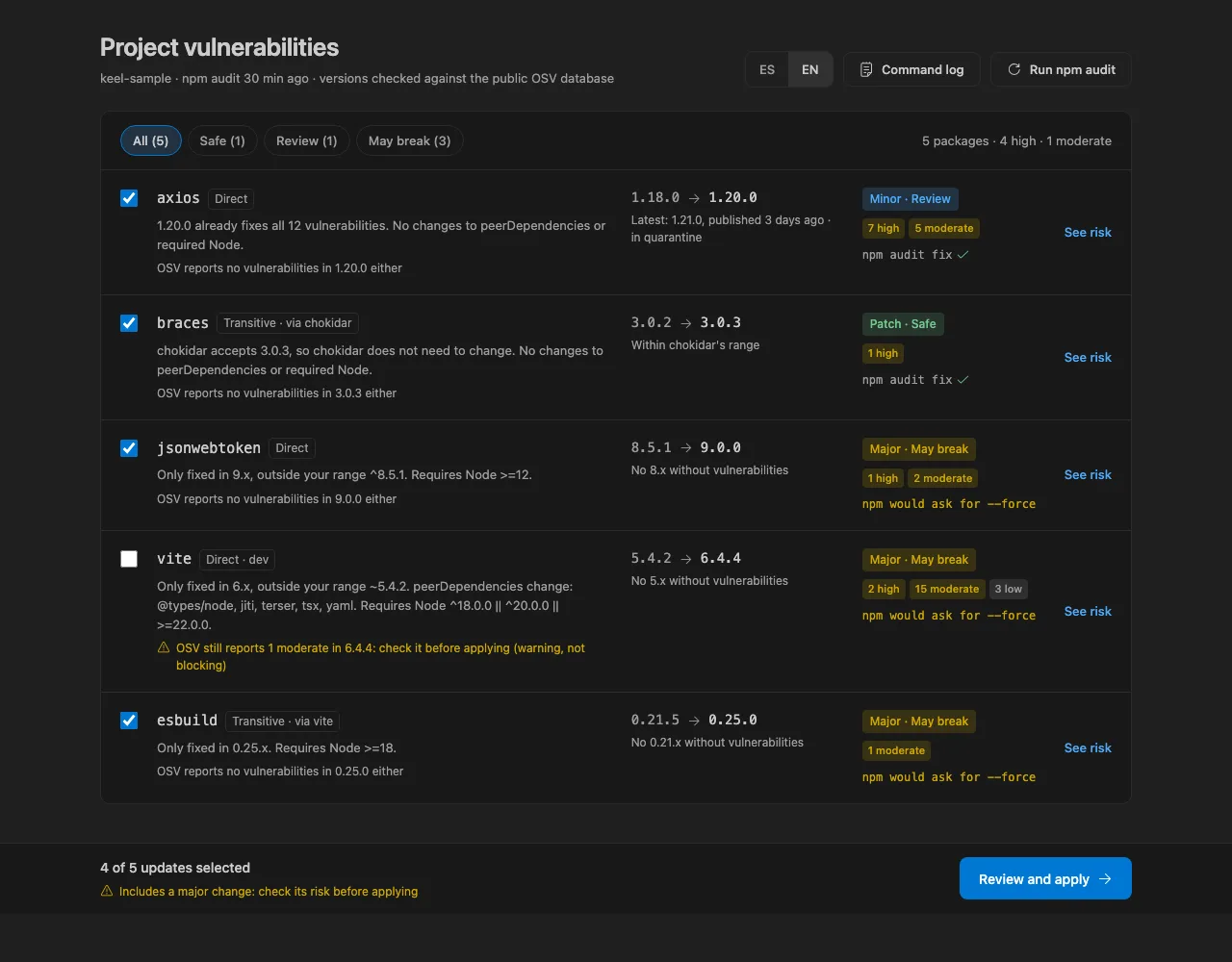Viewport: 1232px width, 962px height.
Task: Click the Project vulnerabilities heading
Action: click(x=219, y=47)
